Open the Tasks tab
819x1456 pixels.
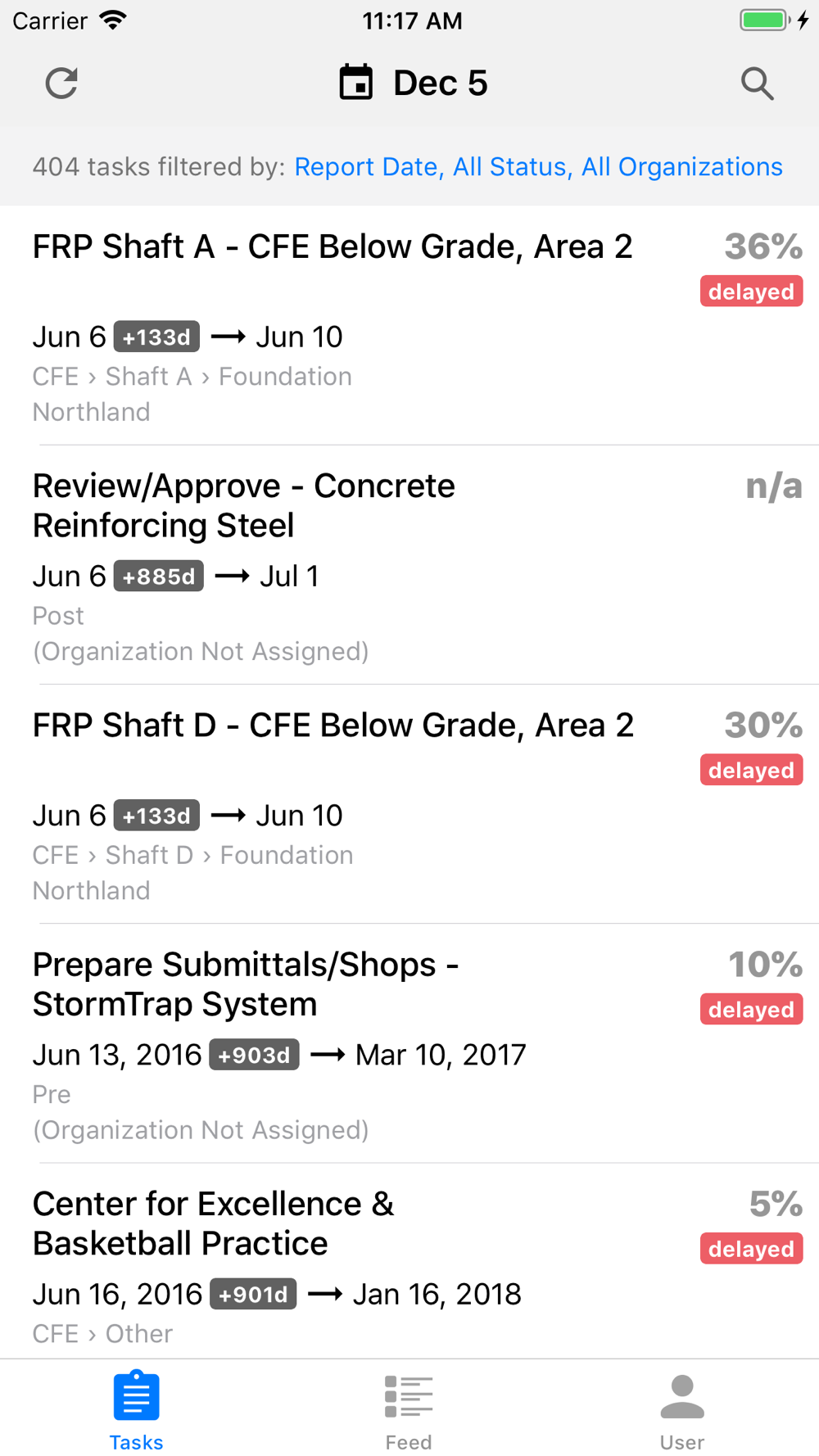pyautogui.click(x=136, y=1409)
